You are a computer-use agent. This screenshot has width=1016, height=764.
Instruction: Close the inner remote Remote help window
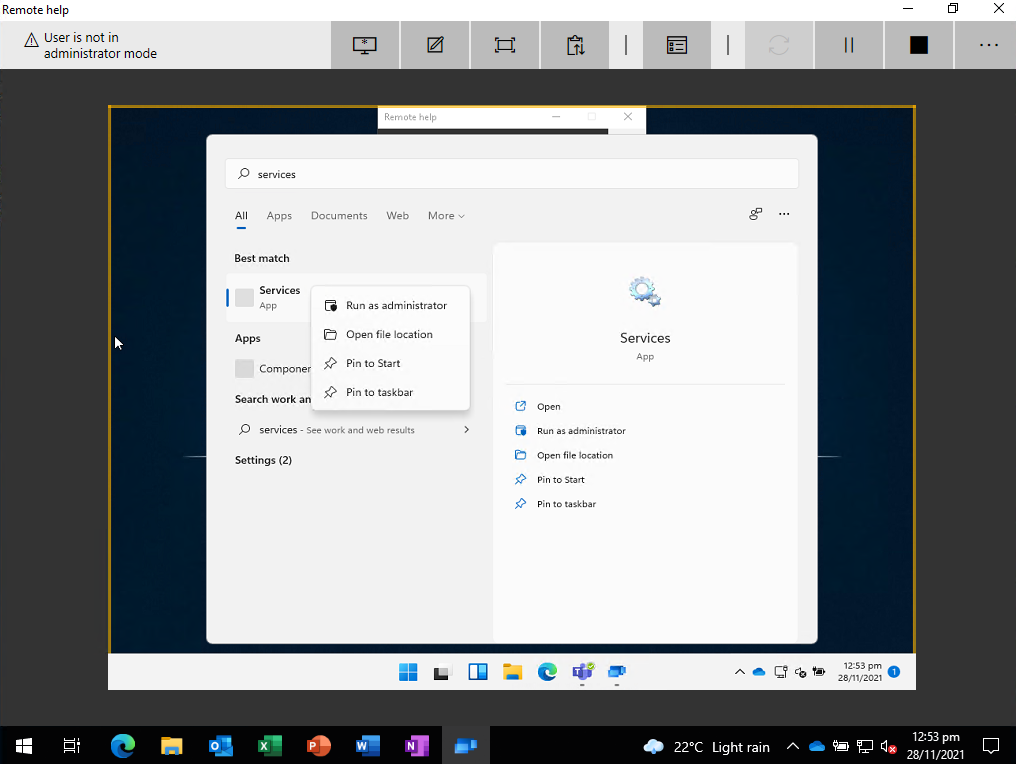627,117
